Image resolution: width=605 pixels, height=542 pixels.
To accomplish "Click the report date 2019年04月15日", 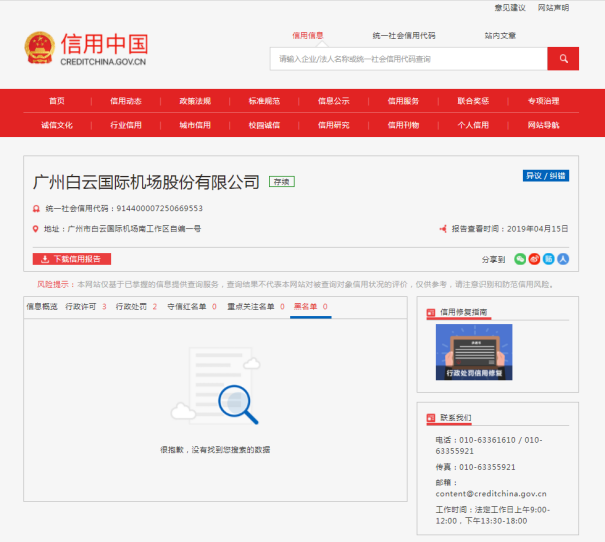I will (x=537, y=229).
